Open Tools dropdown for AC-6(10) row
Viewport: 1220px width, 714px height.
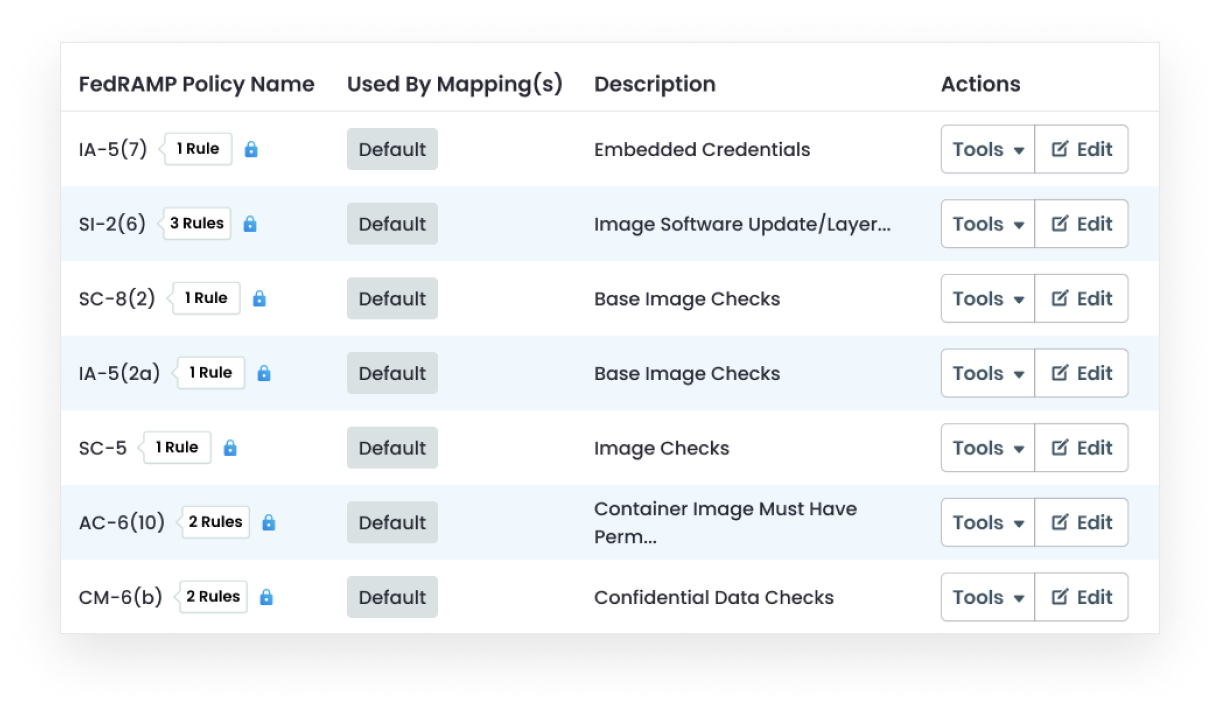tap(988, 522)
